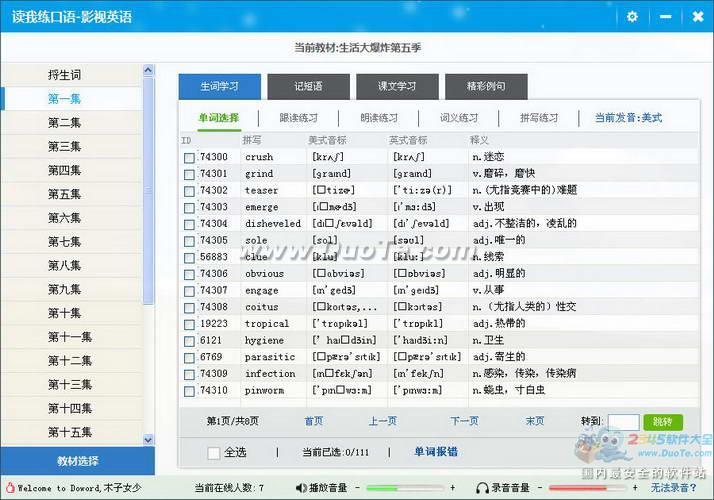The width and height of the screenshot is (714, 500).
Task: Open the 朗读练习 sub-tab
Action: pos(379,118)
